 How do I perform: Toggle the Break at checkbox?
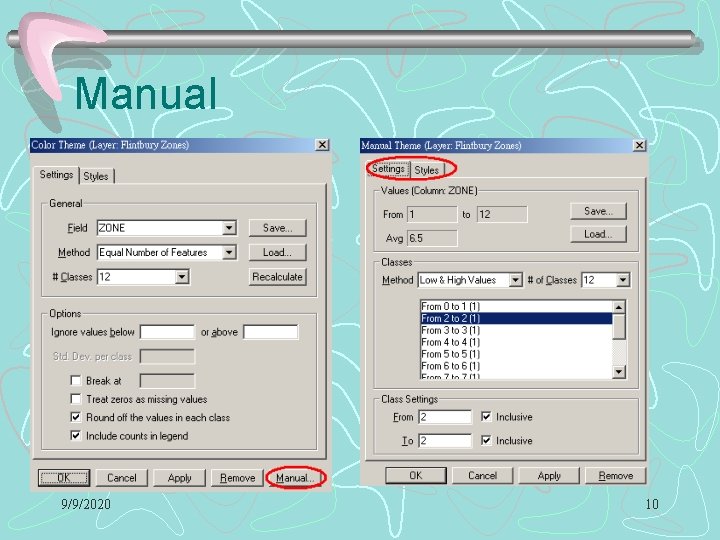coord(75,380)
